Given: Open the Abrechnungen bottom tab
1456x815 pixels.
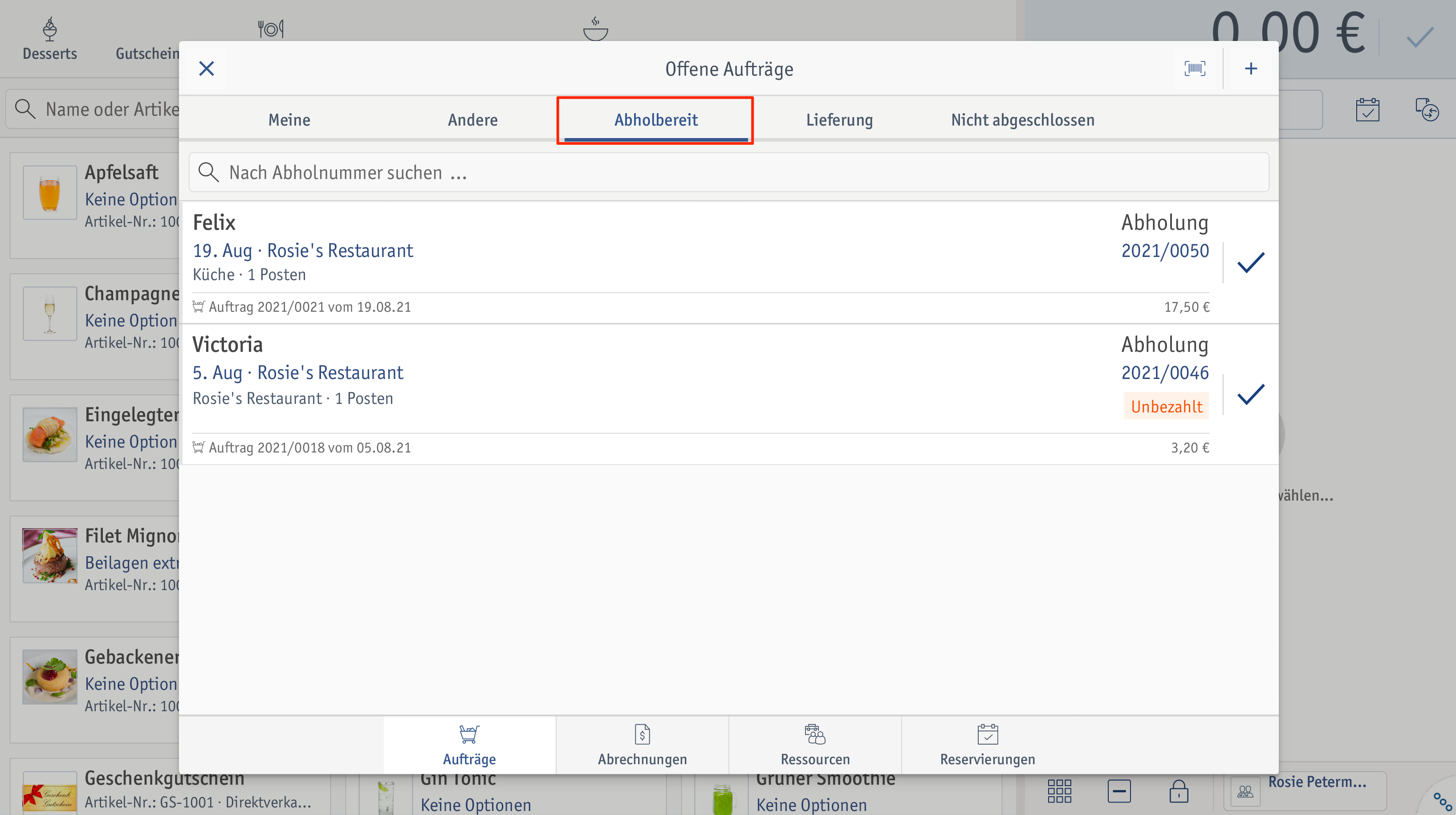Looking at the screenshot, I should pyautogui.click(x=642, y=746).
